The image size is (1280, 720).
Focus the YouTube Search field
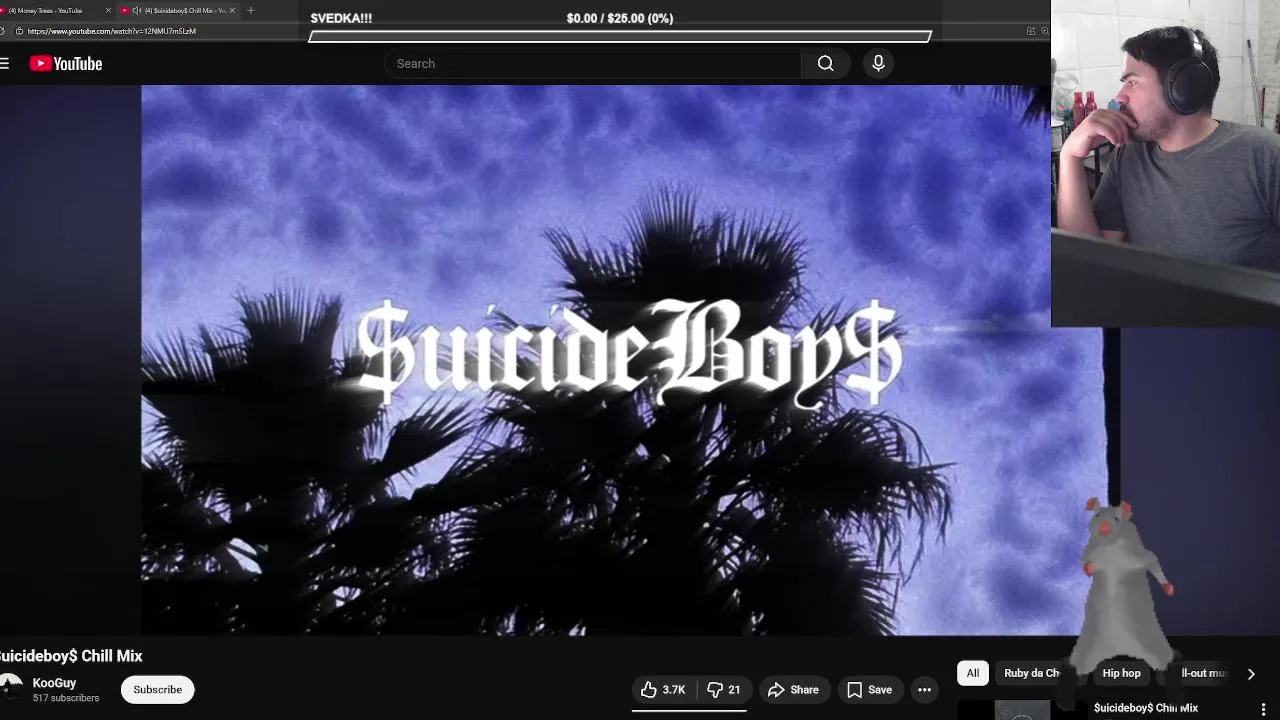coord(592,64)
